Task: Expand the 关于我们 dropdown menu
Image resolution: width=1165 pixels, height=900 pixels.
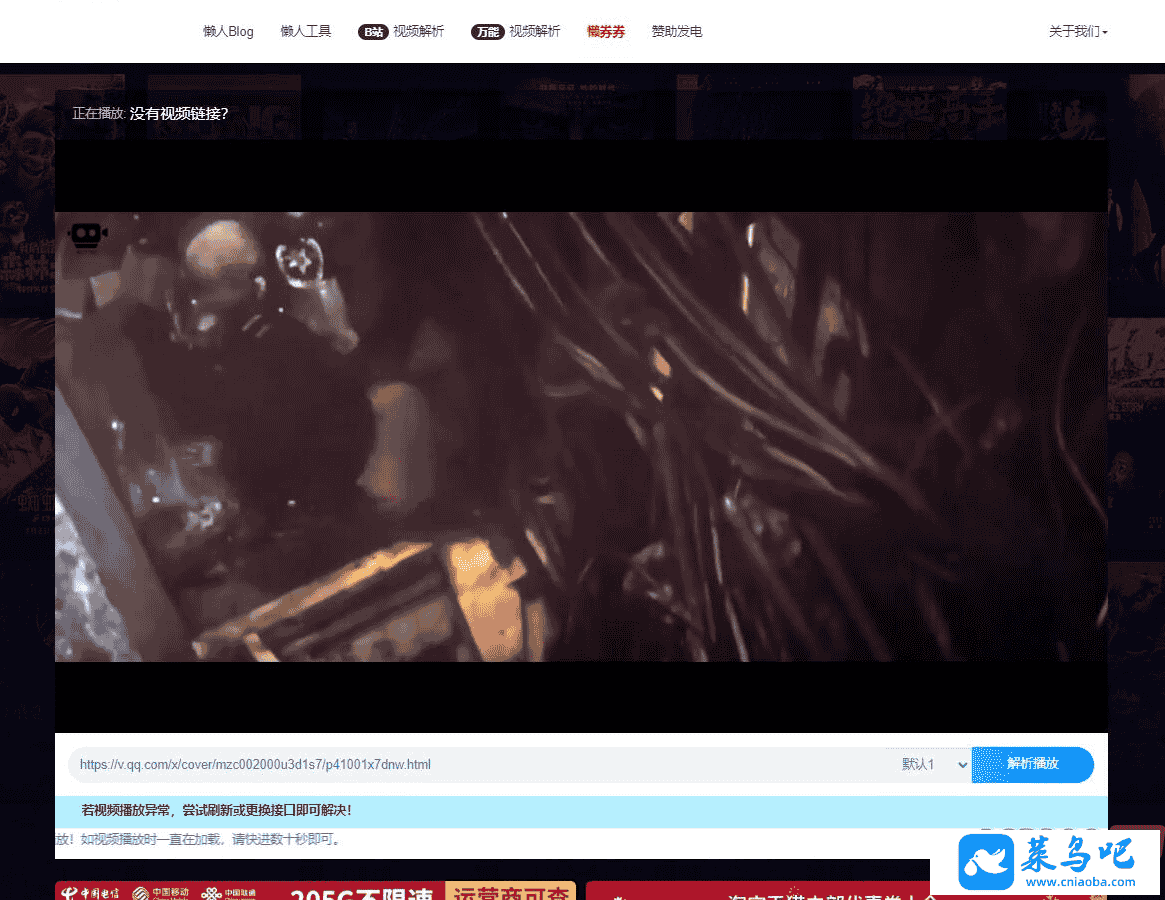Action: [1078, 31]
